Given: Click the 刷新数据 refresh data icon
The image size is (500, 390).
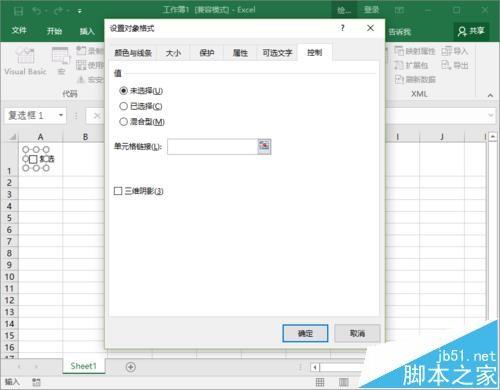Looking at the screenshot, I should click(399, 79).
